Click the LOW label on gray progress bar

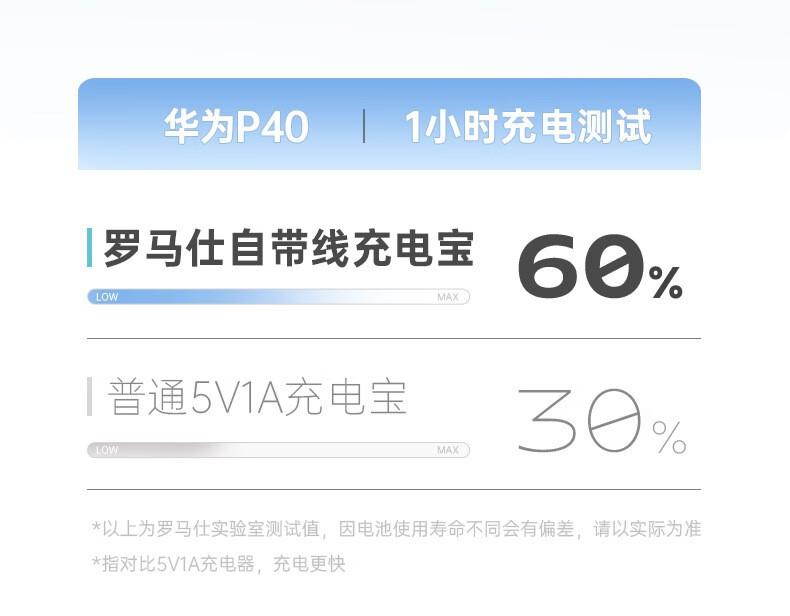(107, 450)
